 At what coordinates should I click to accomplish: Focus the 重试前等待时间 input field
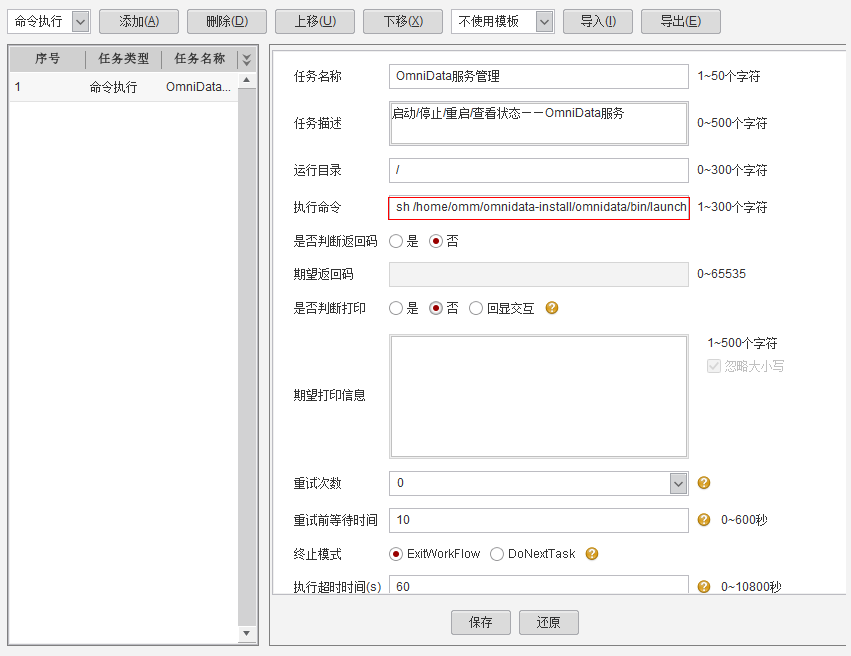tap(539, 520)
